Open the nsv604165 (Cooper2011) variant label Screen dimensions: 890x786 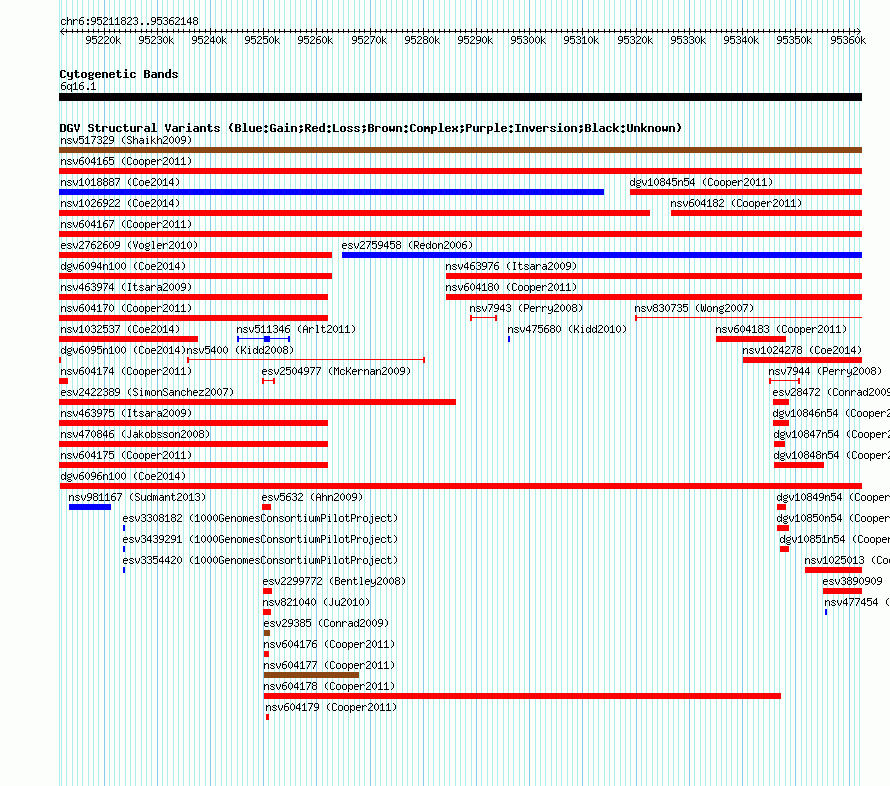(x=126, y=161)
